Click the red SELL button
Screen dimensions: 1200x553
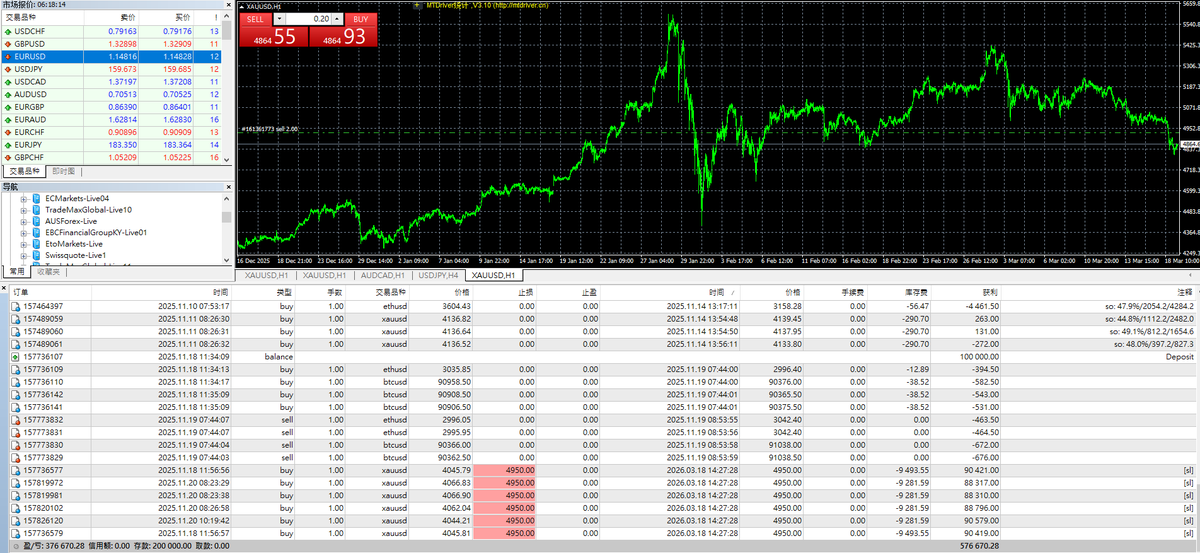point(255,19)
